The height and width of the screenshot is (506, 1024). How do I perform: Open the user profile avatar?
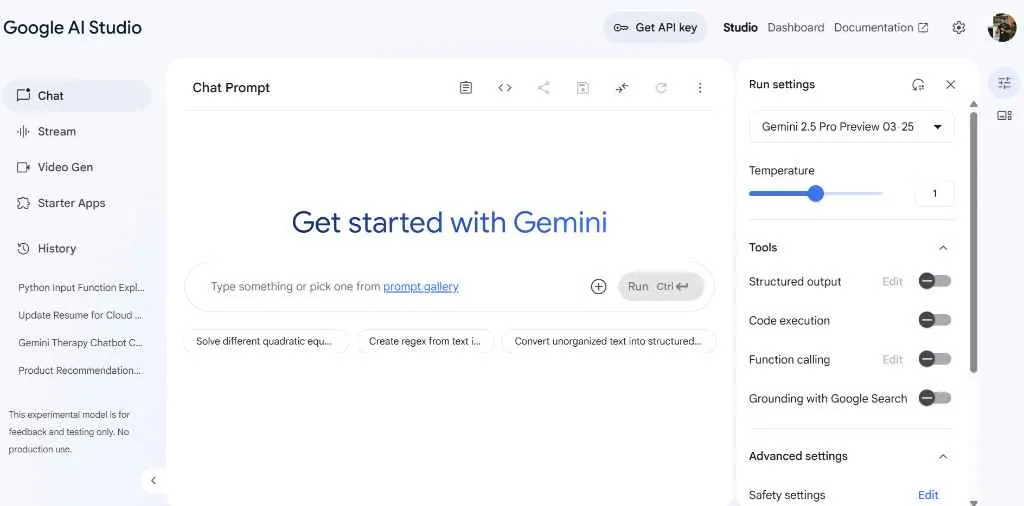(1002, 27)
